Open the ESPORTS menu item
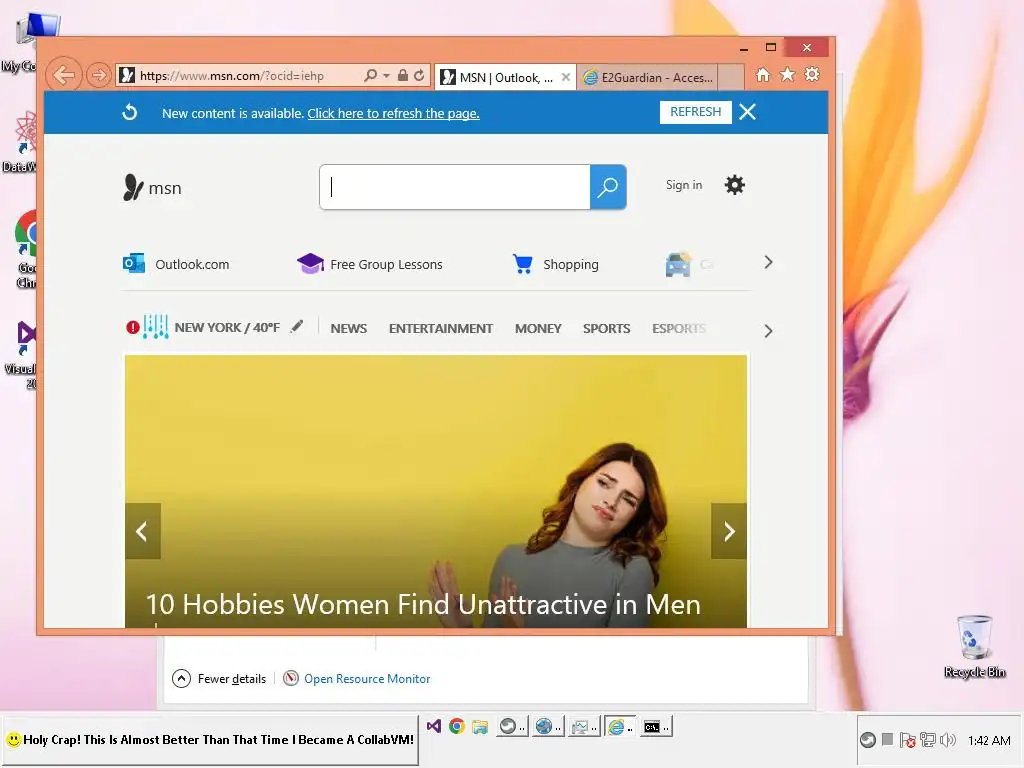This screenshot has width=1024, height=768. click(679, 328)
